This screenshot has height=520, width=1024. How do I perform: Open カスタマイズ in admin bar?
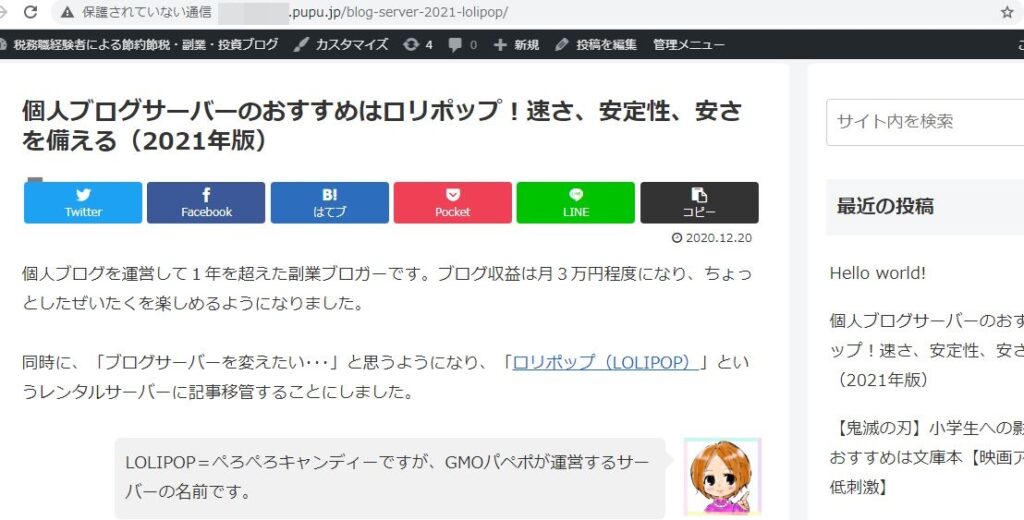pos(340,44)
